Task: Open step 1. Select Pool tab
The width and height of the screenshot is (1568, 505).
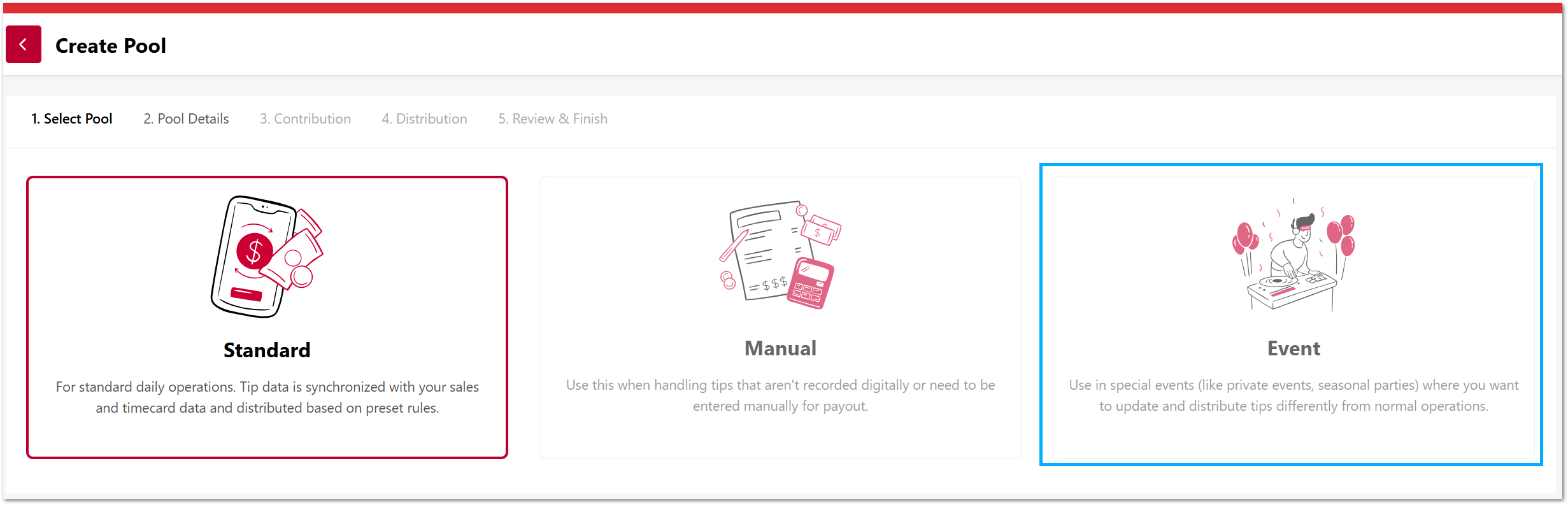Action: [72, 119]
